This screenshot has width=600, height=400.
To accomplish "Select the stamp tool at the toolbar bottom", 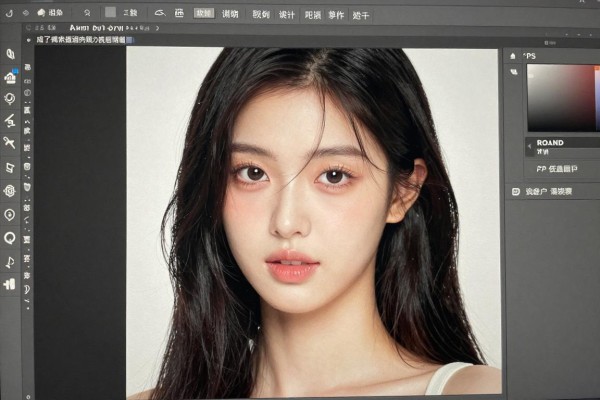I will (x=10, y=284).
